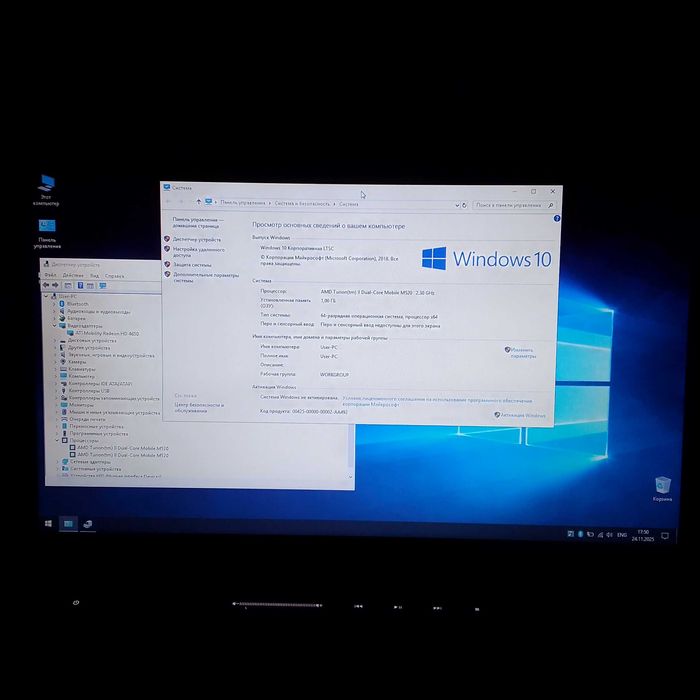Open the Корзина recycle bin icon
Image resolution: width=700 pixels, height=700 pixels.
tap(662, 489)
